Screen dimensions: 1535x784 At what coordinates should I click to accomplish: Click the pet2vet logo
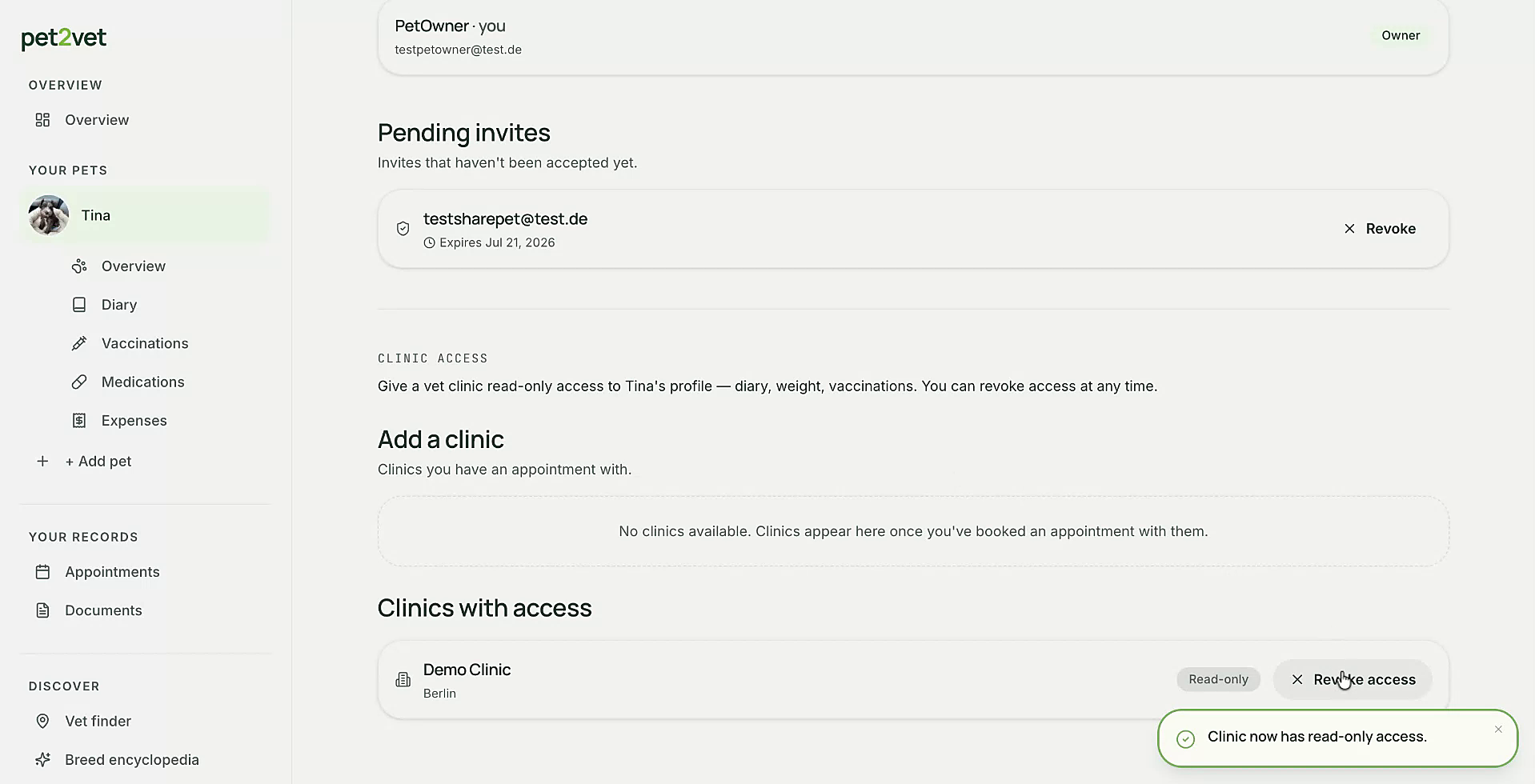click(64, 38)
